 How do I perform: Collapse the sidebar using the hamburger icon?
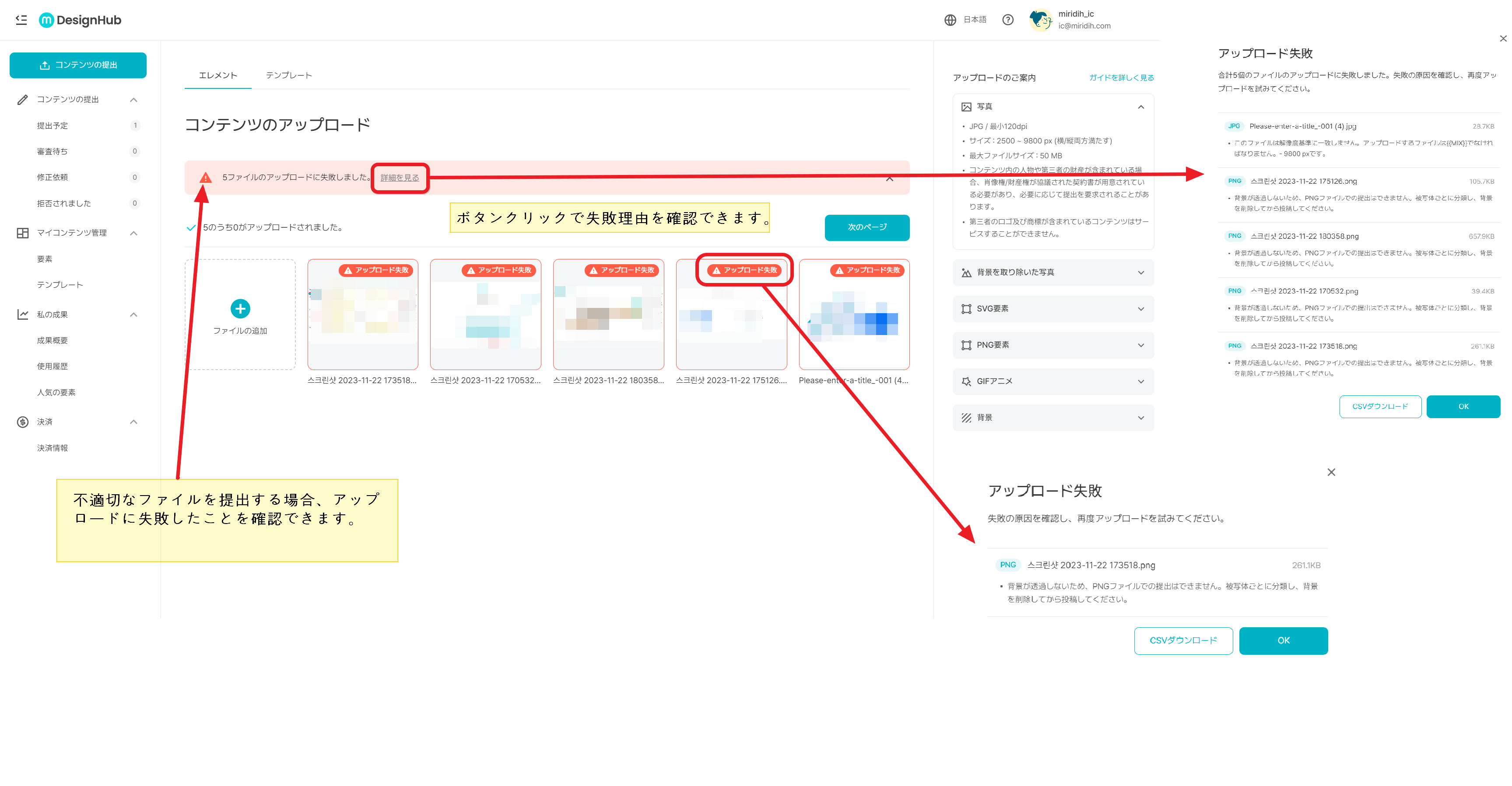click(x=21, y=20)
